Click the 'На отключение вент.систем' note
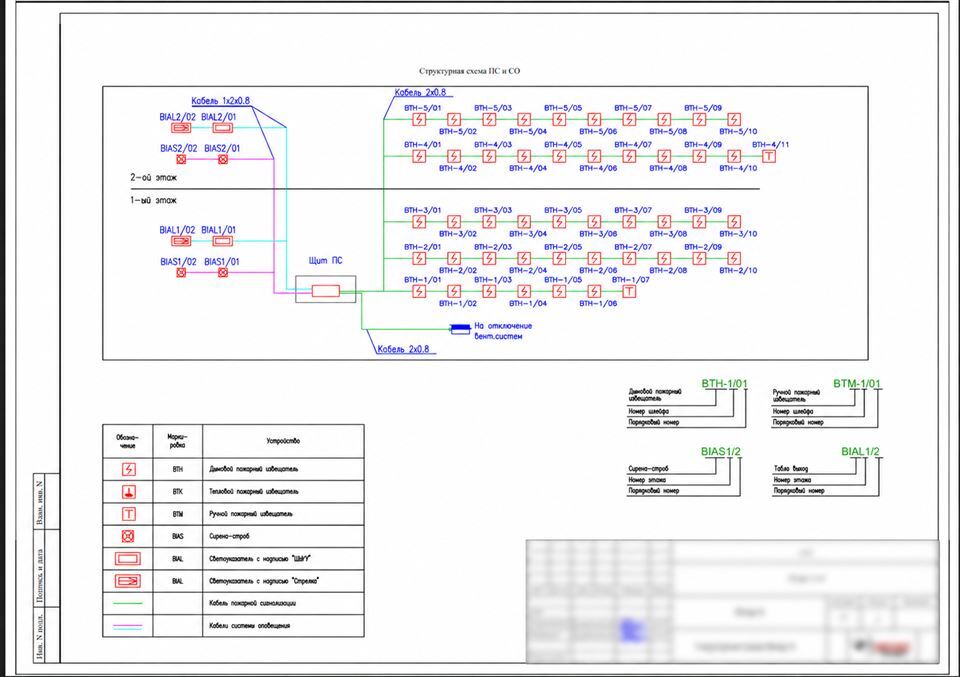960x677 pixels. click(503, 331)
